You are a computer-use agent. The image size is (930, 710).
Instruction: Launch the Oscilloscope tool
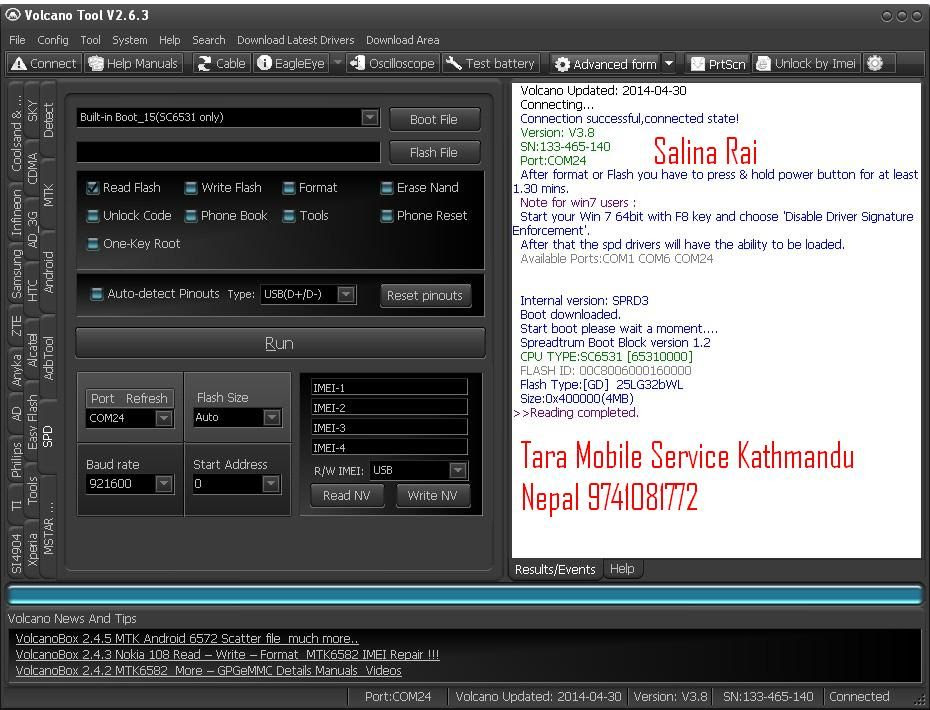[392, 63]
